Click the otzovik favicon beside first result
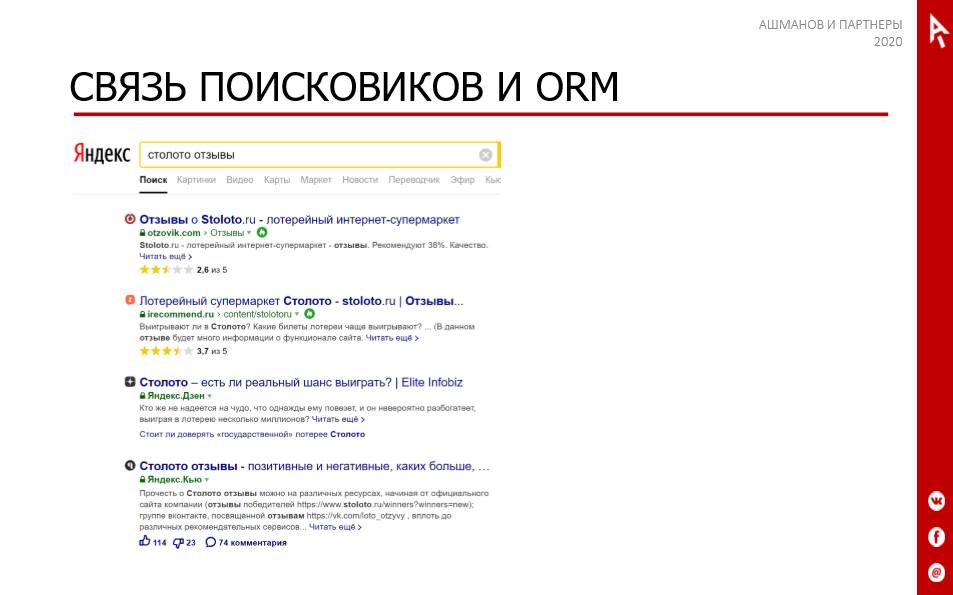This screenshot has width=953, height=595. pyautogui.click(x=129, y=219)
